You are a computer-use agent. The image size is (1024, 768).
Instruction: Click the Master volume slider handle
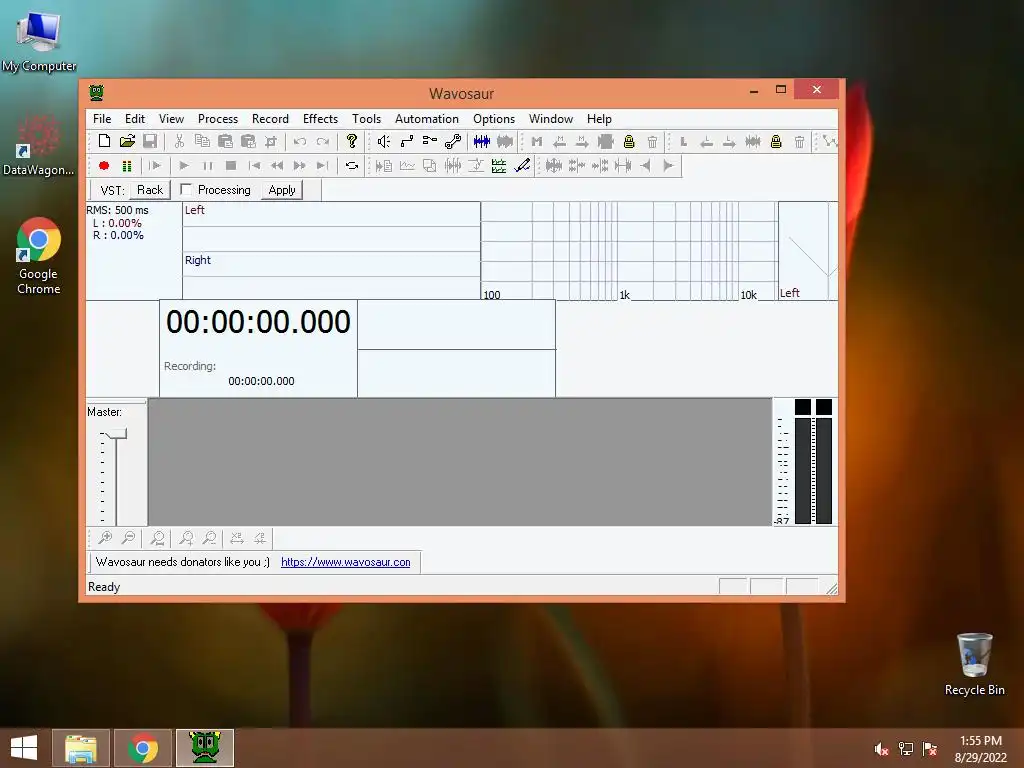[116, 434]
